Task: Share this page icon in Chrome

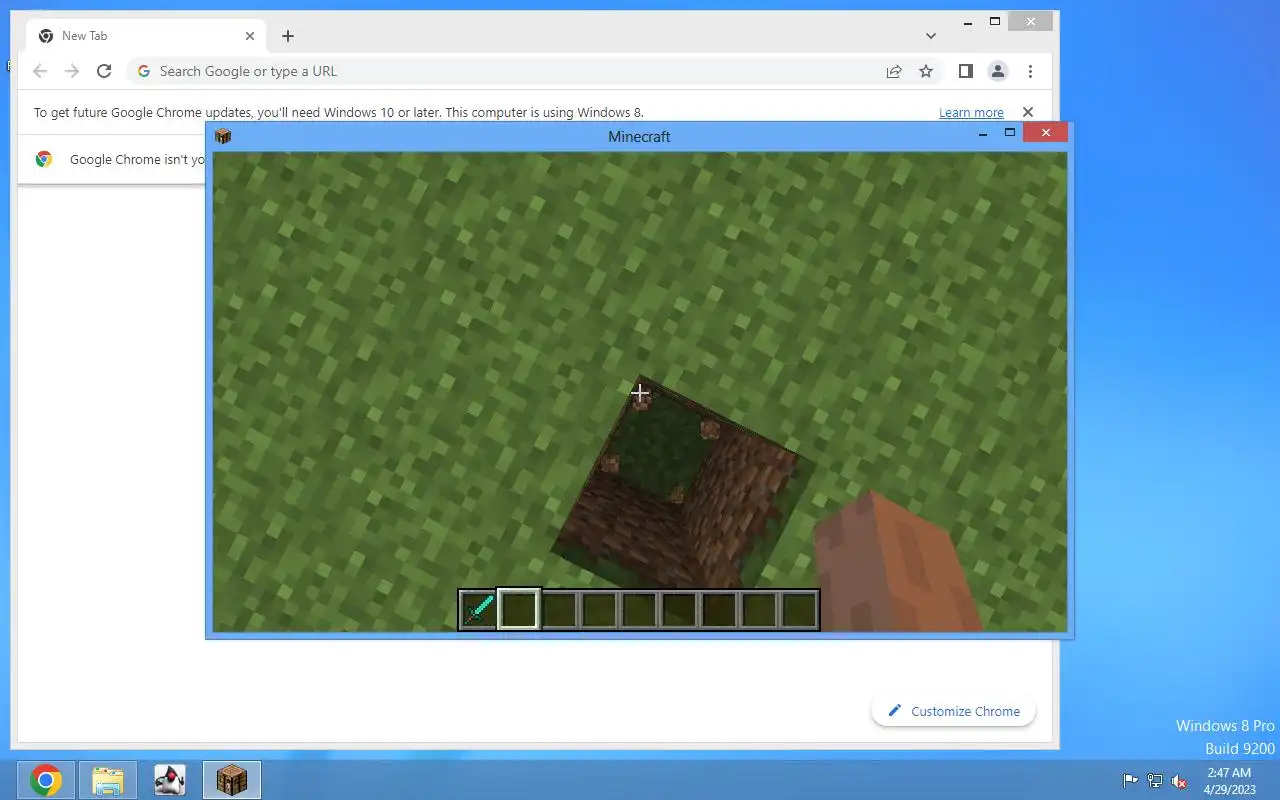Action: click(x=894, y=71)
